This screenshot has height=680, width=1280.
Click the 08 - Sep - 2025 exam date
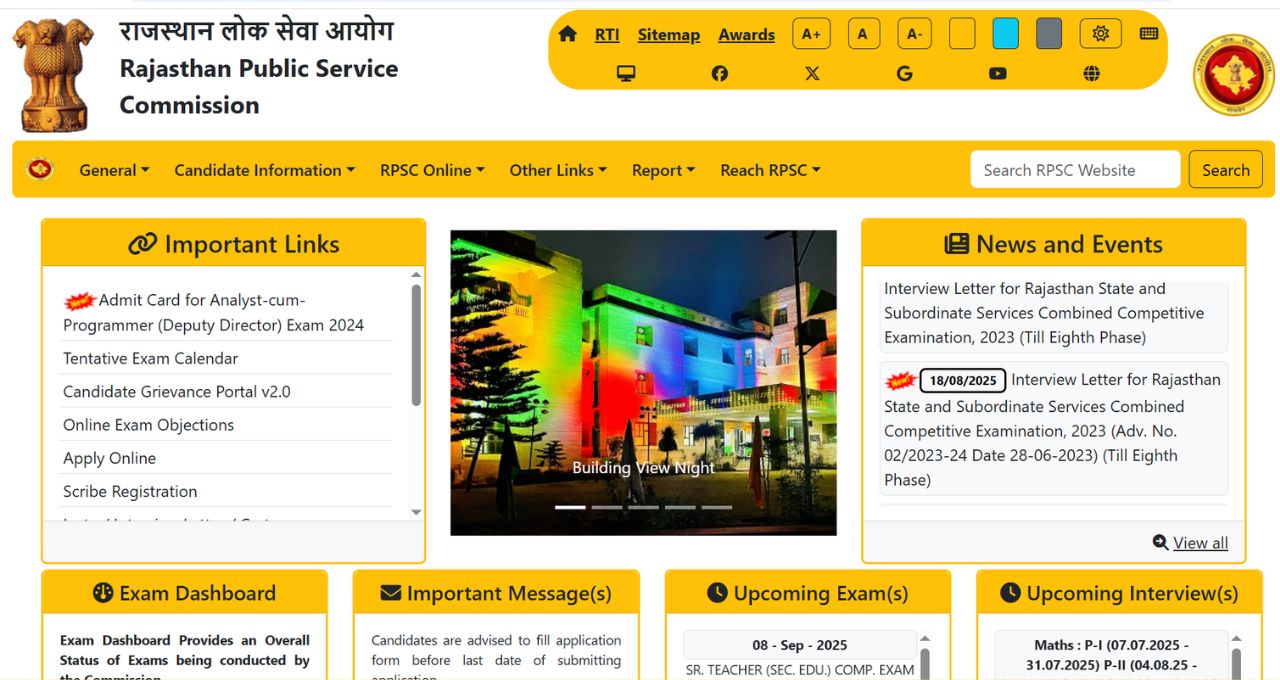click(x=799, y=645)
